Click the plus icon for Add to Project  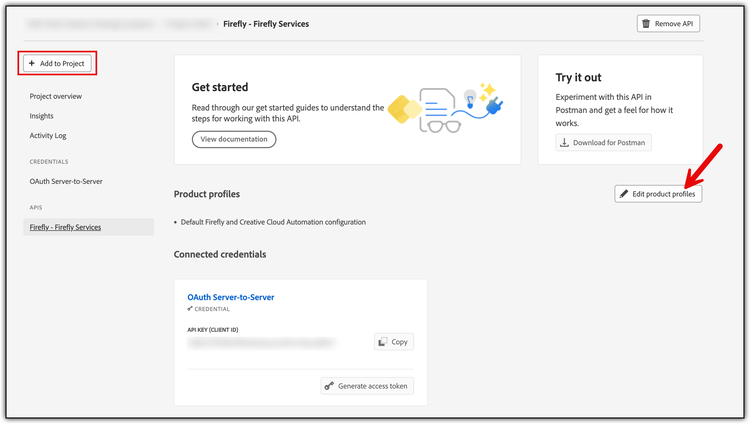click(x=31, y=63)
